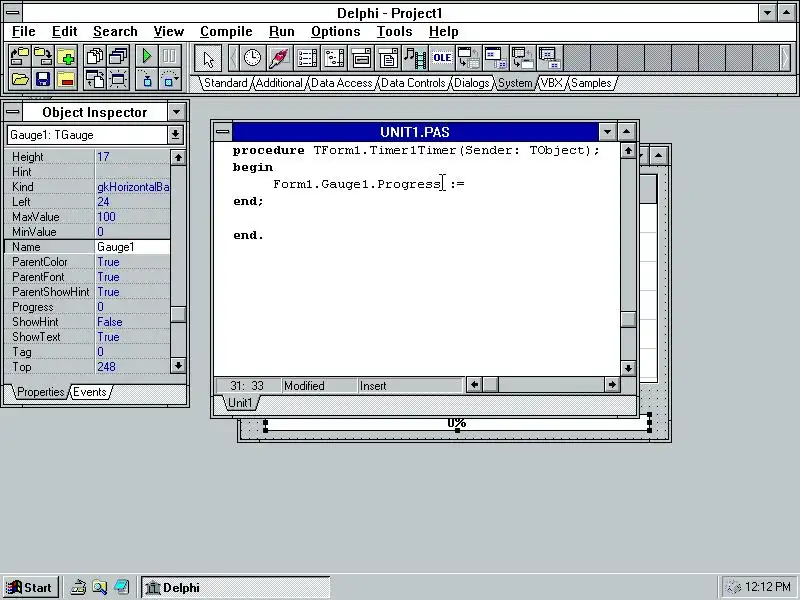
Task: Select the DdeServerConv component icon
Action: pos(523,58)
